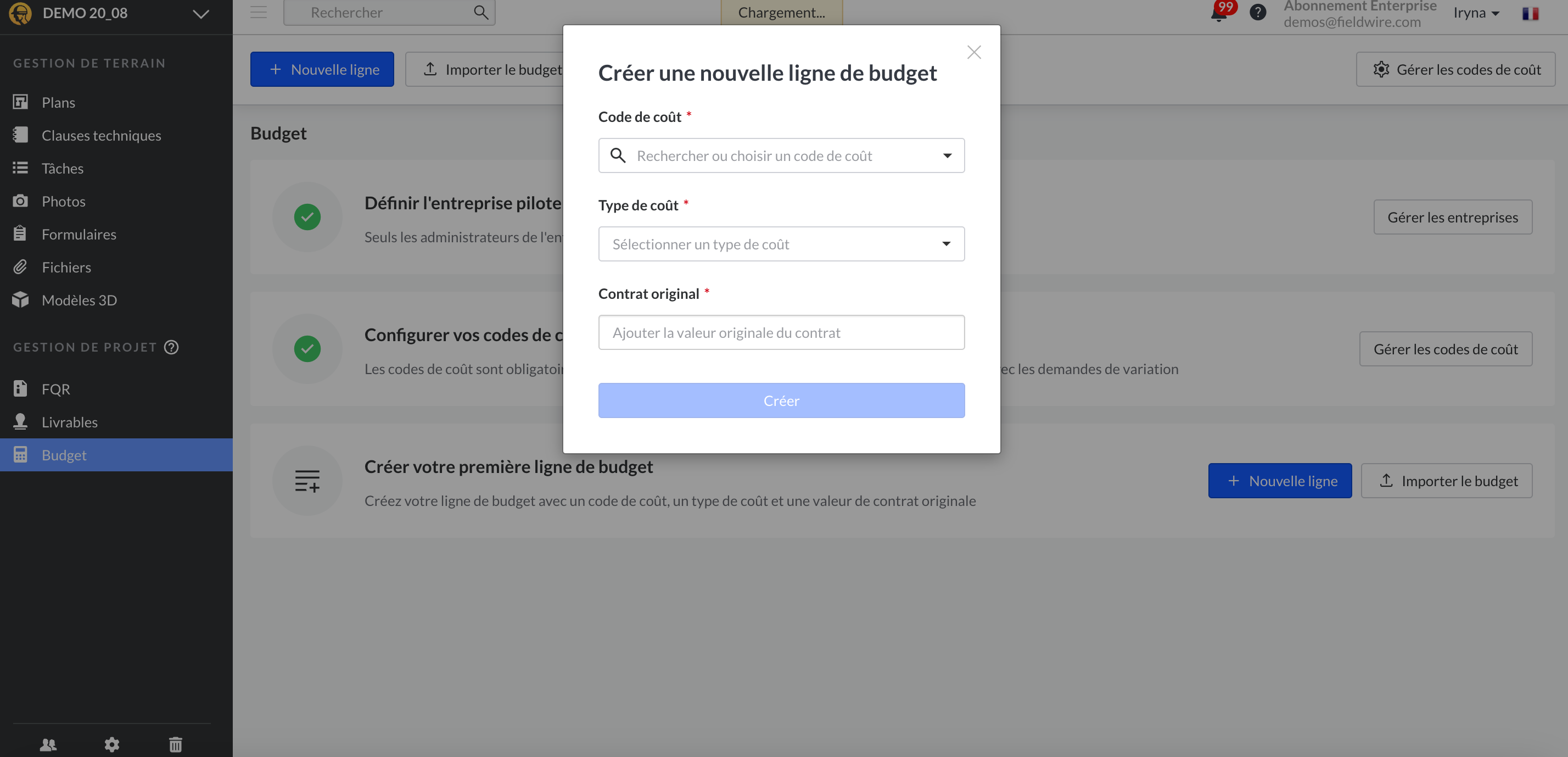Click the Créer button

pyautogui.click(x=781, y=400)
